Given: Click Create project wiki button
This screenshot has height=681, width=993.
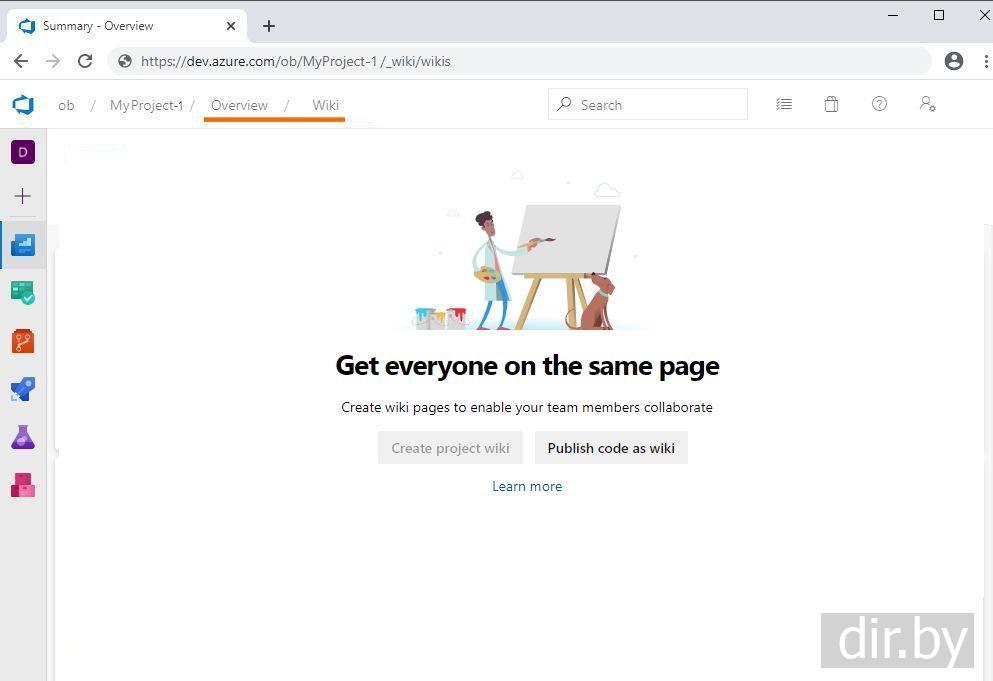Looking at the screenshot, I should tap(450, 448).
